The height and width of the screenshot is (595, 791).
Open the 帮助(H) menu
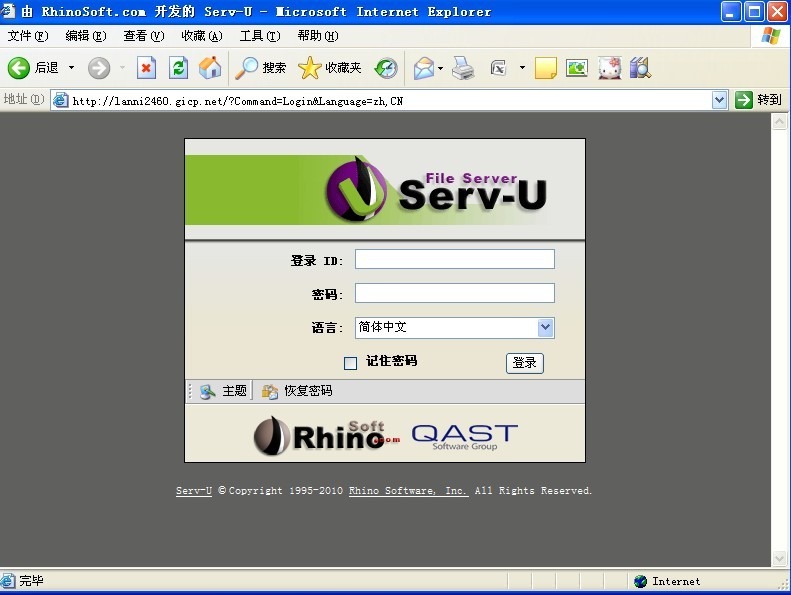coord(318,36)
